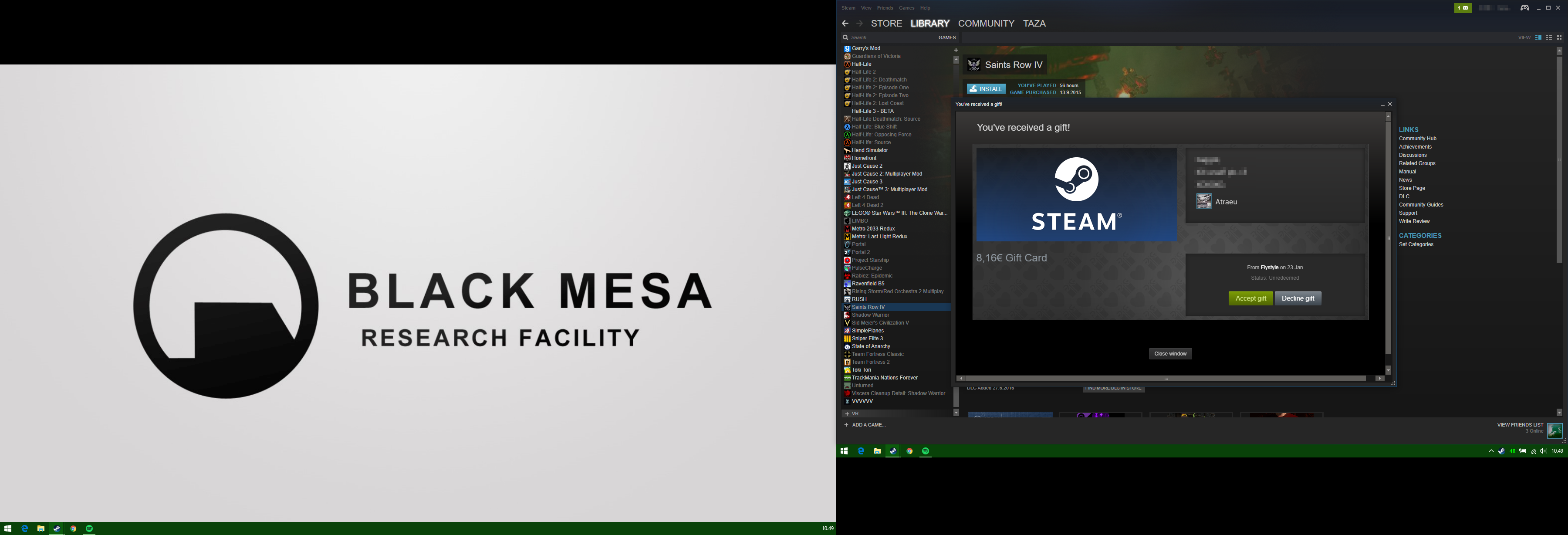Screen dimensions: 1568x535
Task: Open the Games menu
Action: pos(906,8)
